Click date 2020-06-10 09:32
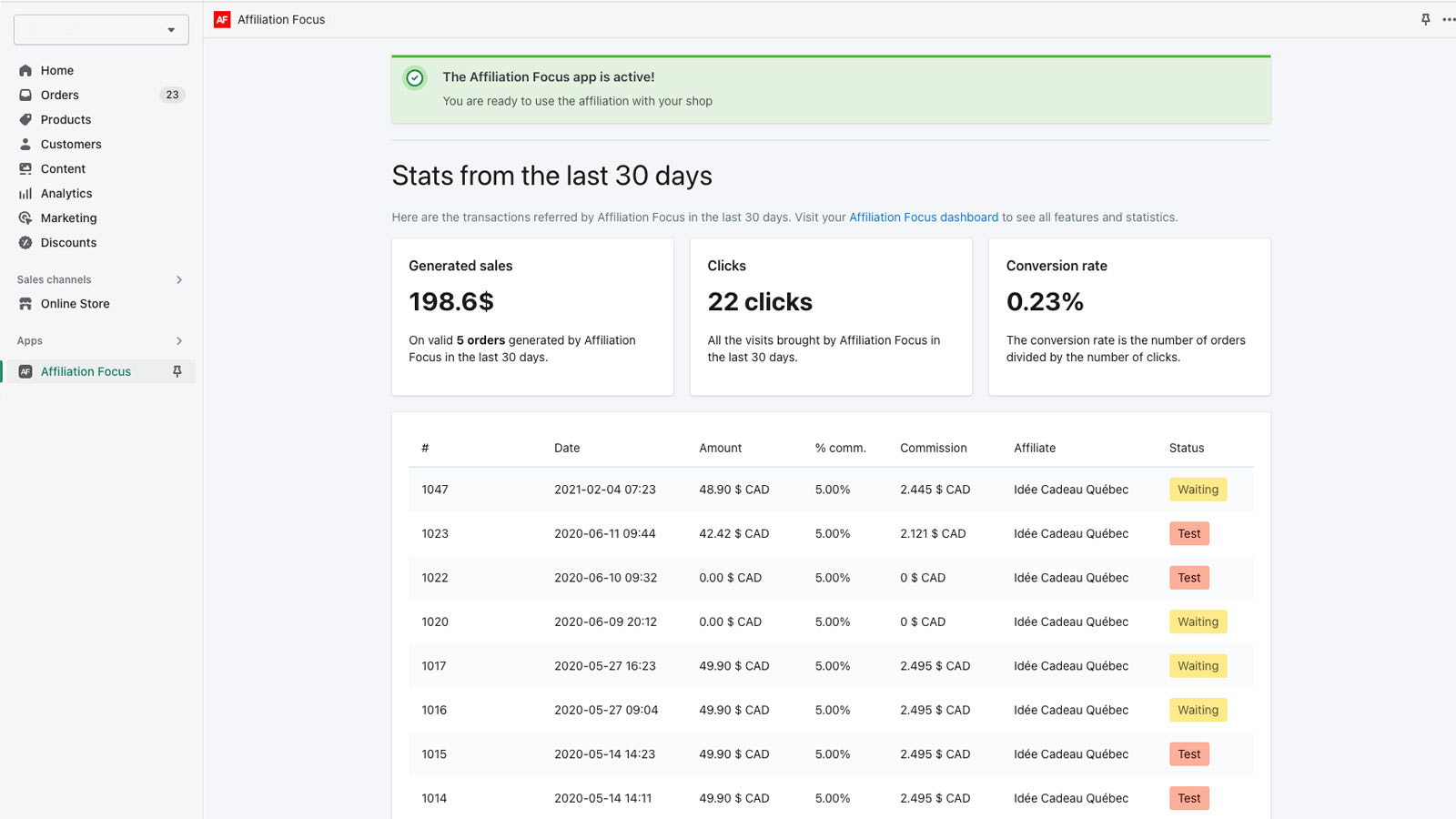 click(605, 578)
